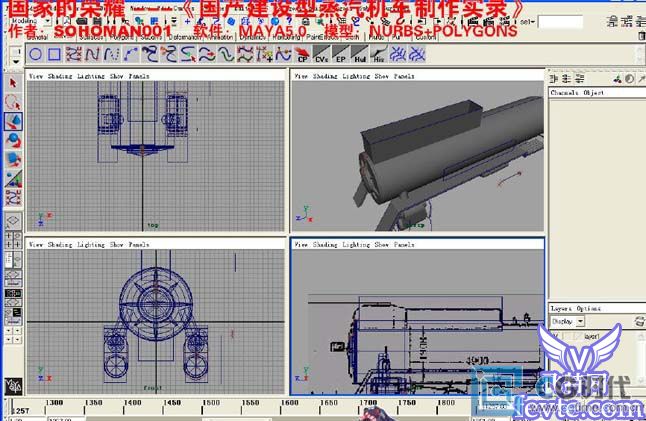Click the curve icon with the yellow plus point
The image size is (646, 421).
[264, 54]
